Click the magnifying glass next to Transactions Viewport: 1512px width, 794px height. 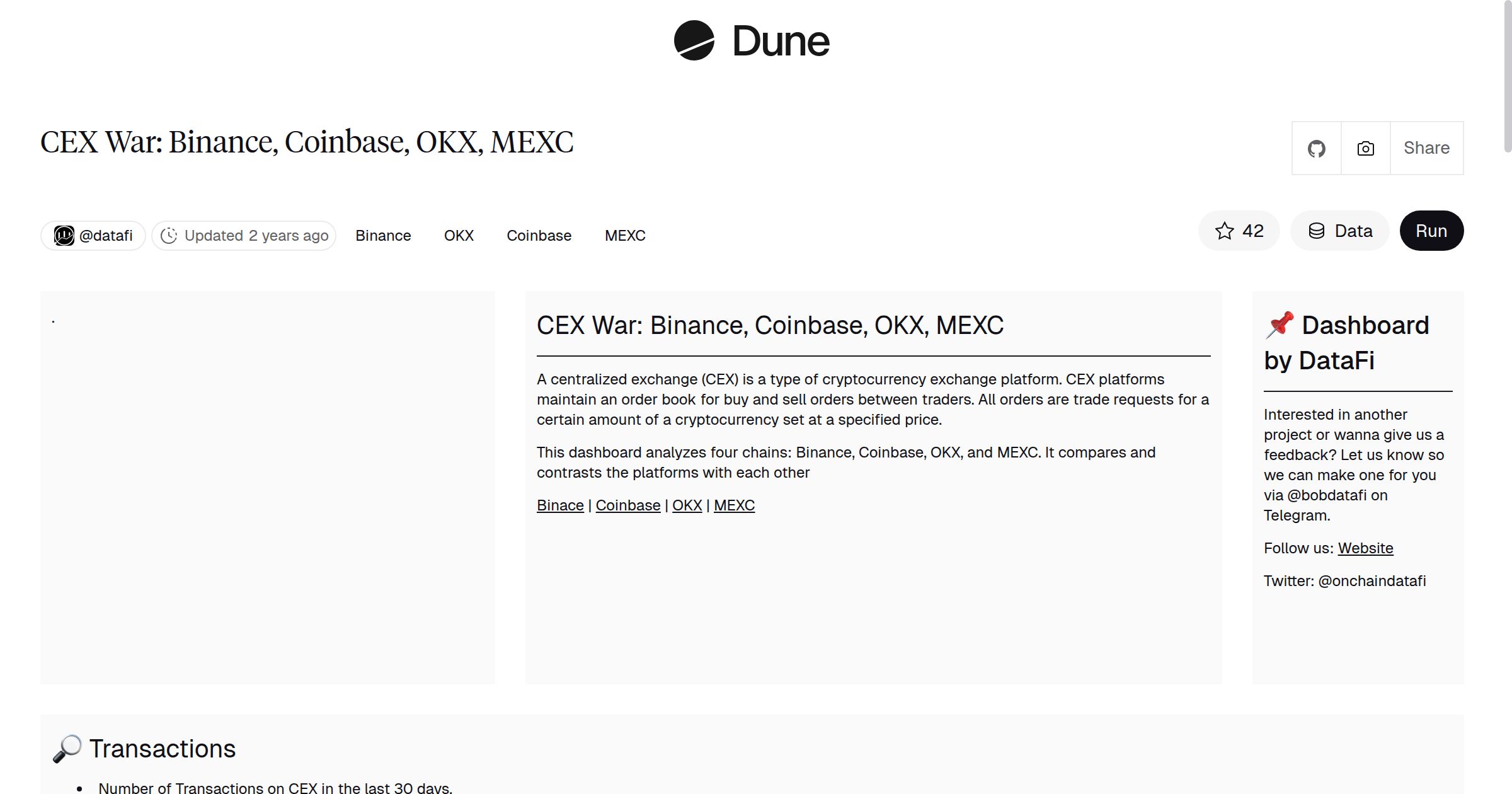click(x=67, y=748)
